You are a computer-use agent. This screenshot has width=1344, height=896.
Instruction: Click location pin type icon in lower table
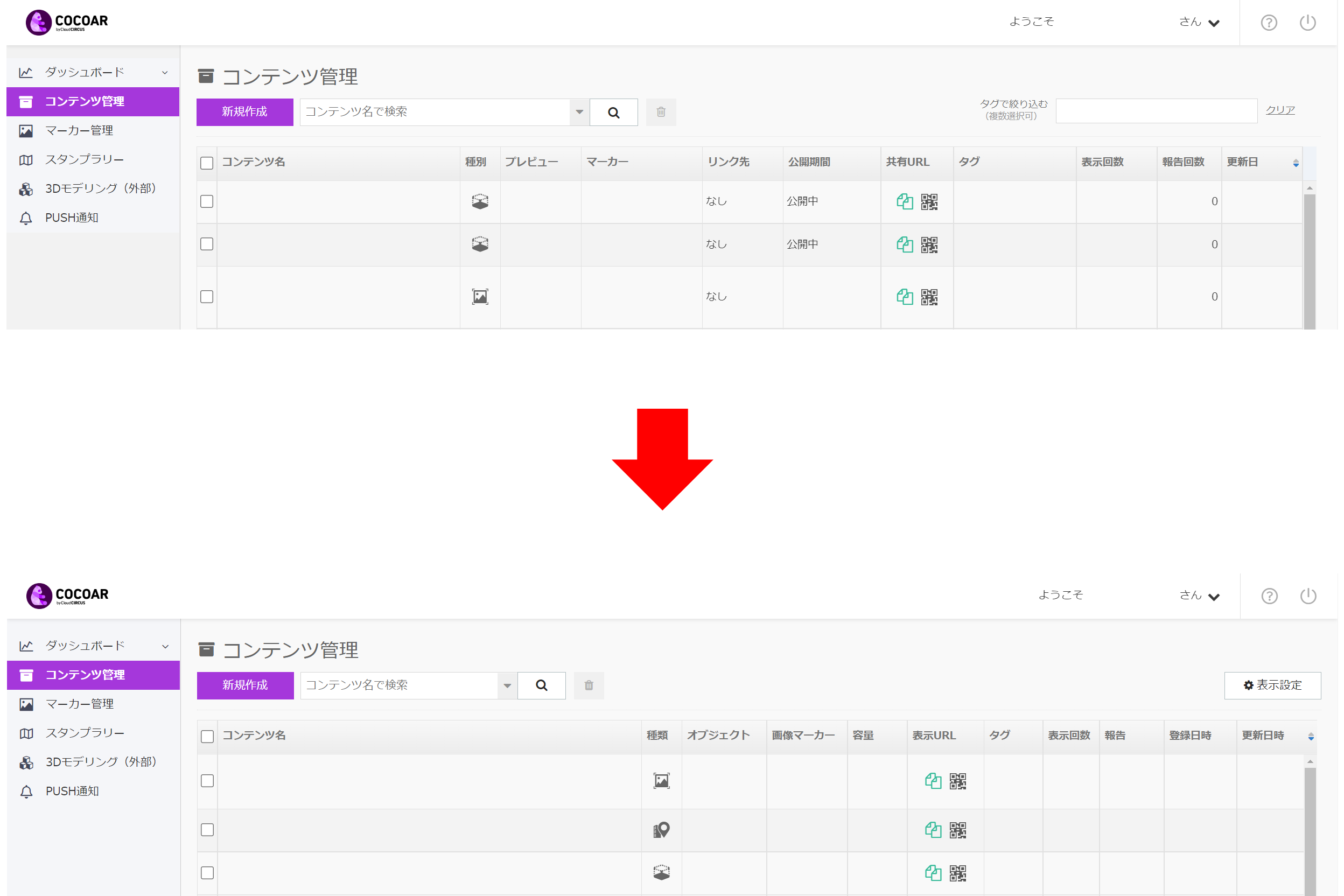tap(661, 830)
